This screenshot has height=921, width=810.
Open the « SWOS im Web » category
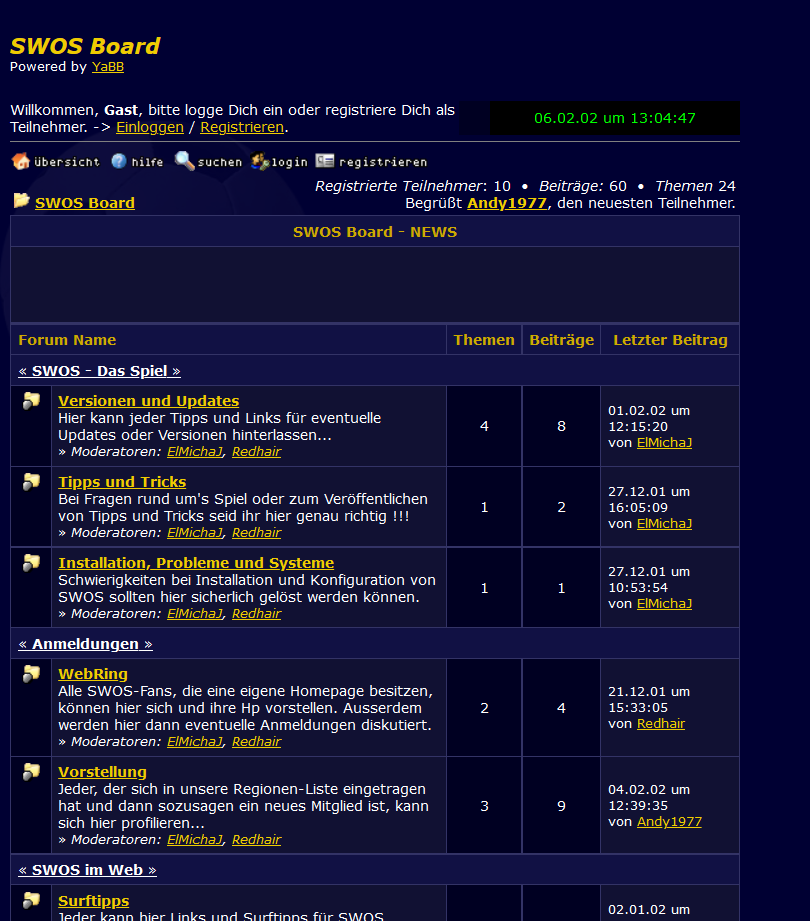(x=87, y=870)
